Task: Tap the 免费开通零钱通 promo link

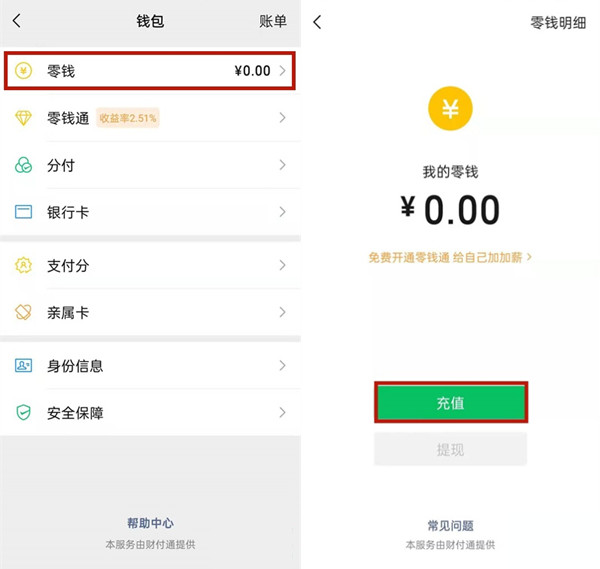Action: click(x=449, y=257)
